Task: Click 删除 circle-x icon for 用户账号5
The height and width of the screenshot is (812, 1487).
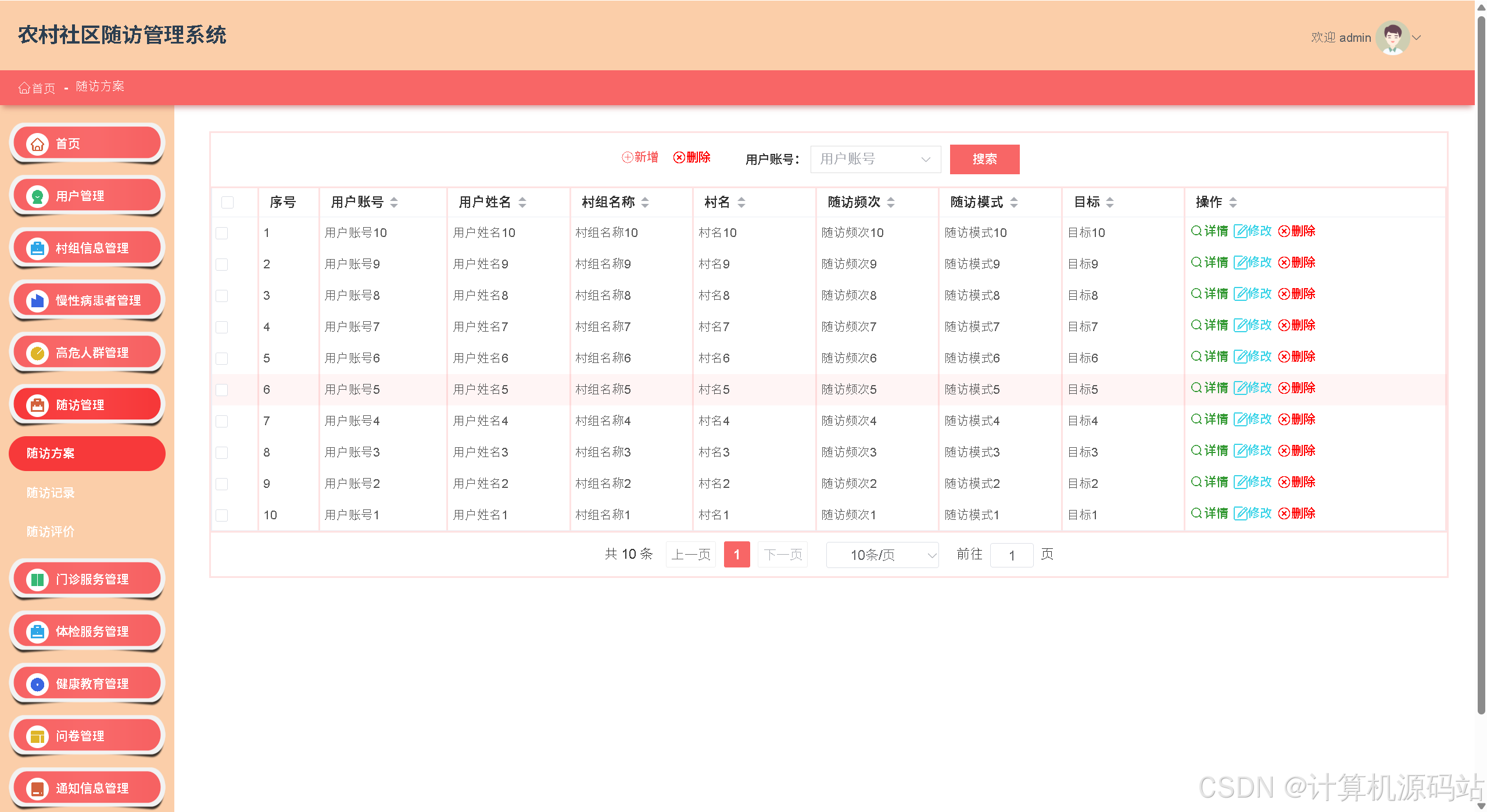Action: click(1284, 388)
